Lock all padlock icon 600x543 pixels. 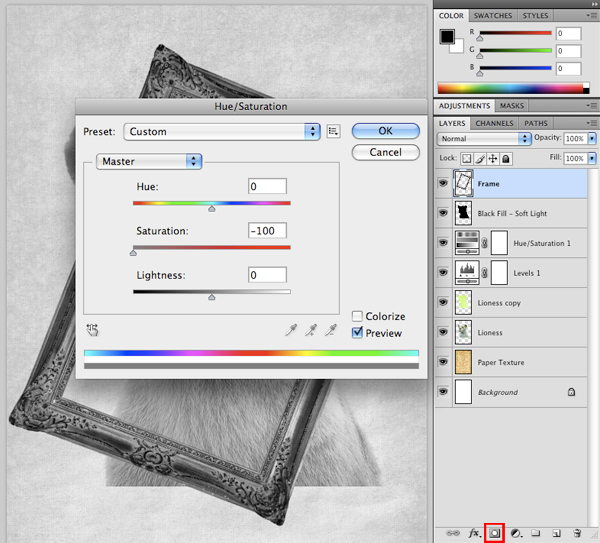[506, 158]
